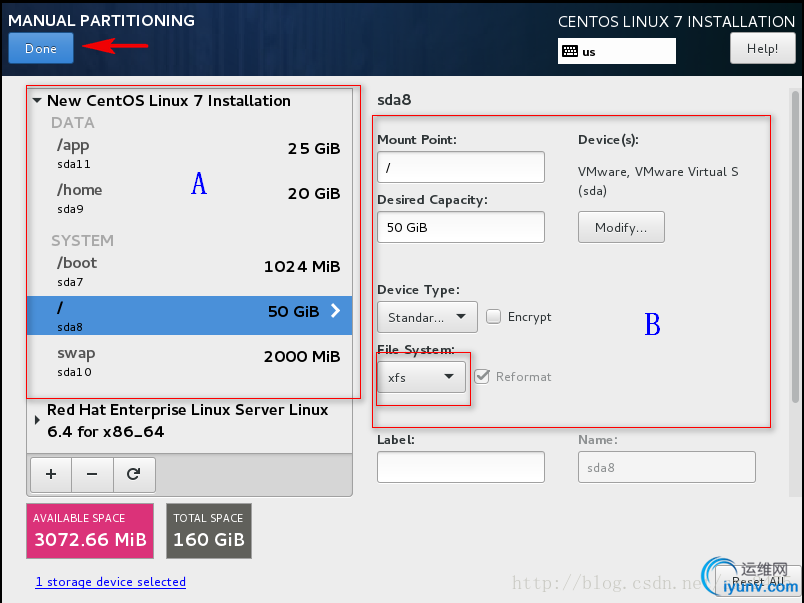Click the arrow on the selected / partition
Image resolution: width=804 pixels, height=603 pixels.
coord(335,311)
